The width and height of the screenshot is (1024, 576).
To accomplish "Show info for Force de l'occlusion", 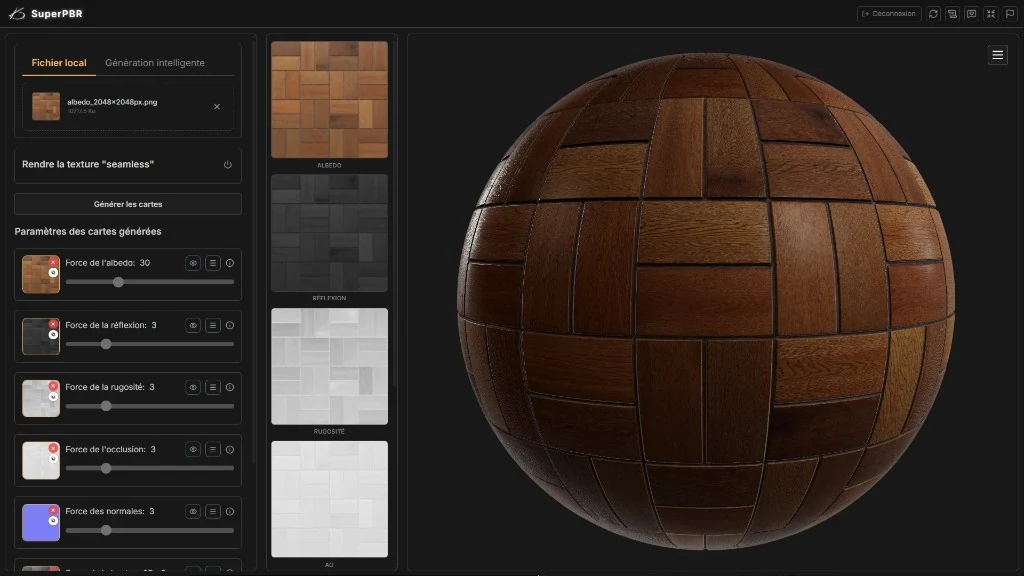I will click(230, 449).
